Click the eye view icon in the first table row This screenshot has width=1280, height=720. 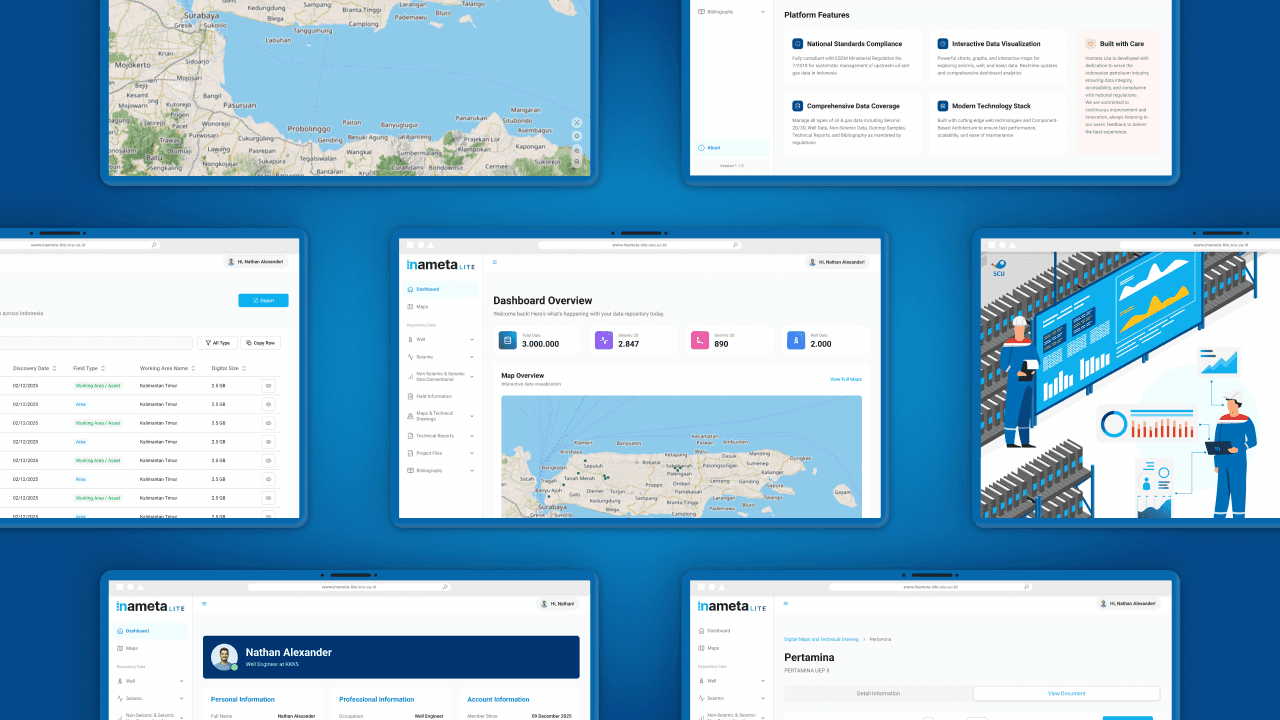tap(268, 386)
